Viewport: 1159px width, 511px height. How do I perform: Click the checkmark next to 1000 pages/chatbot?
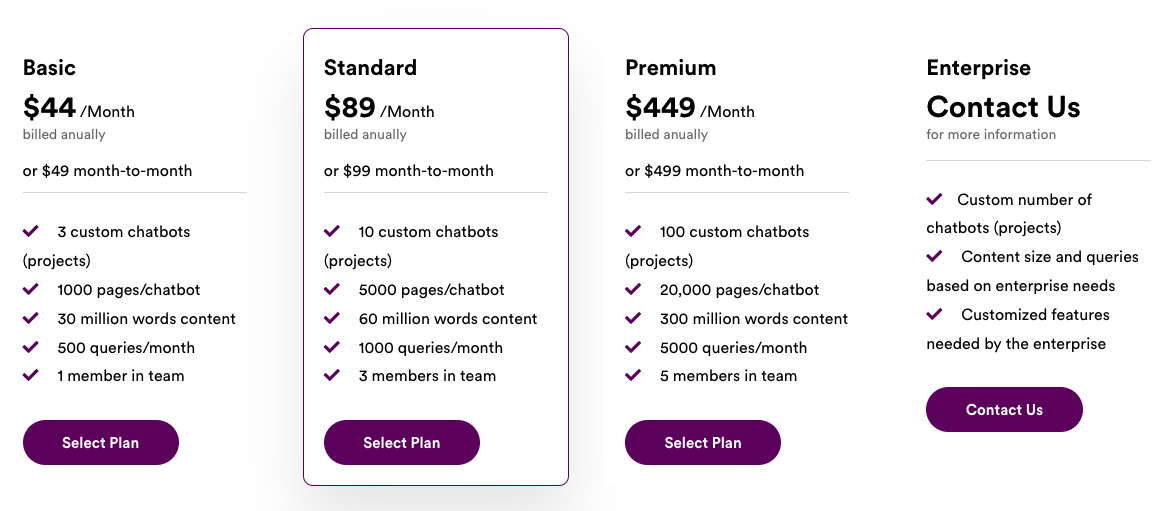coord(31,290)
